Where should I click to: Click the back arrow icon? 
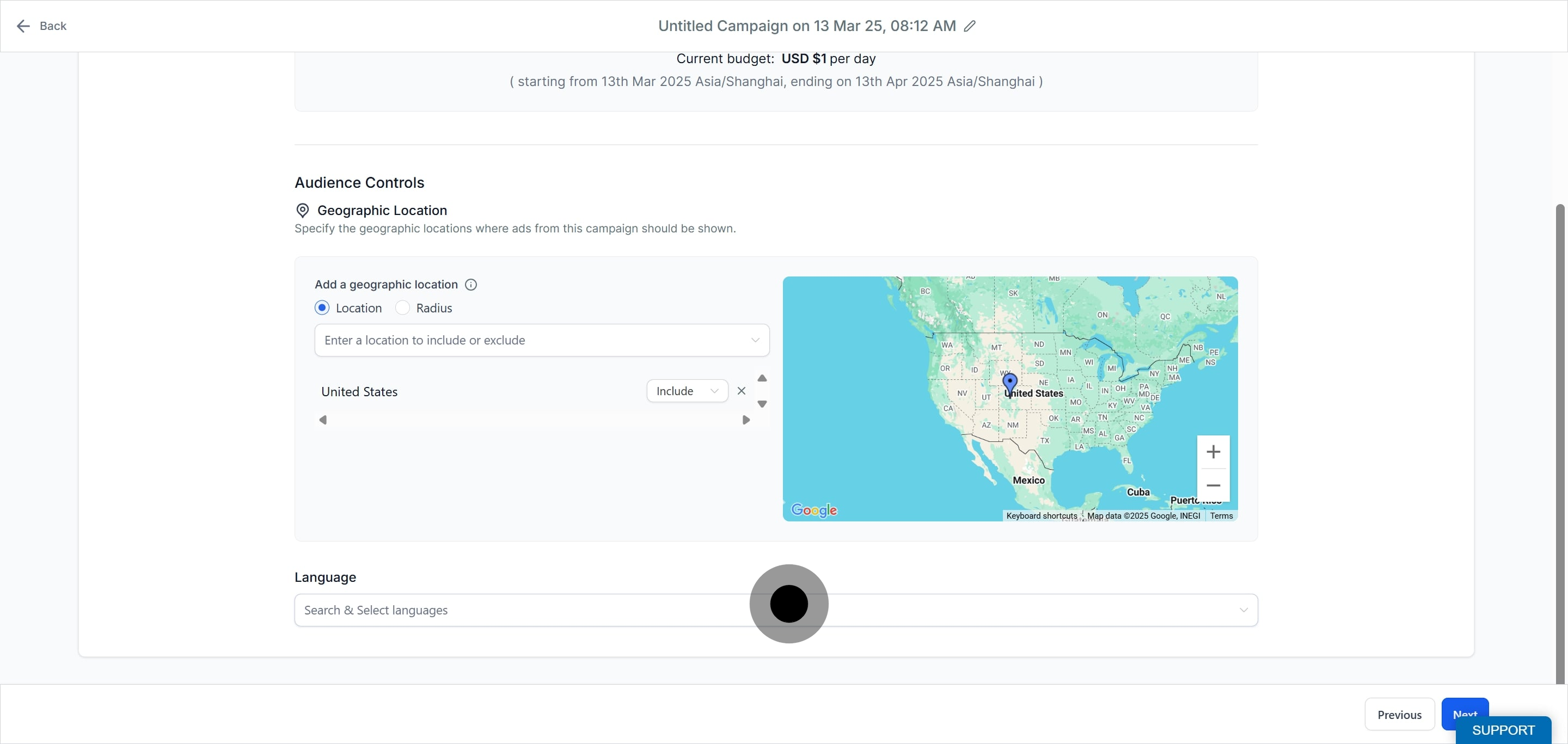pyautogui.click(x=23, y=26)
